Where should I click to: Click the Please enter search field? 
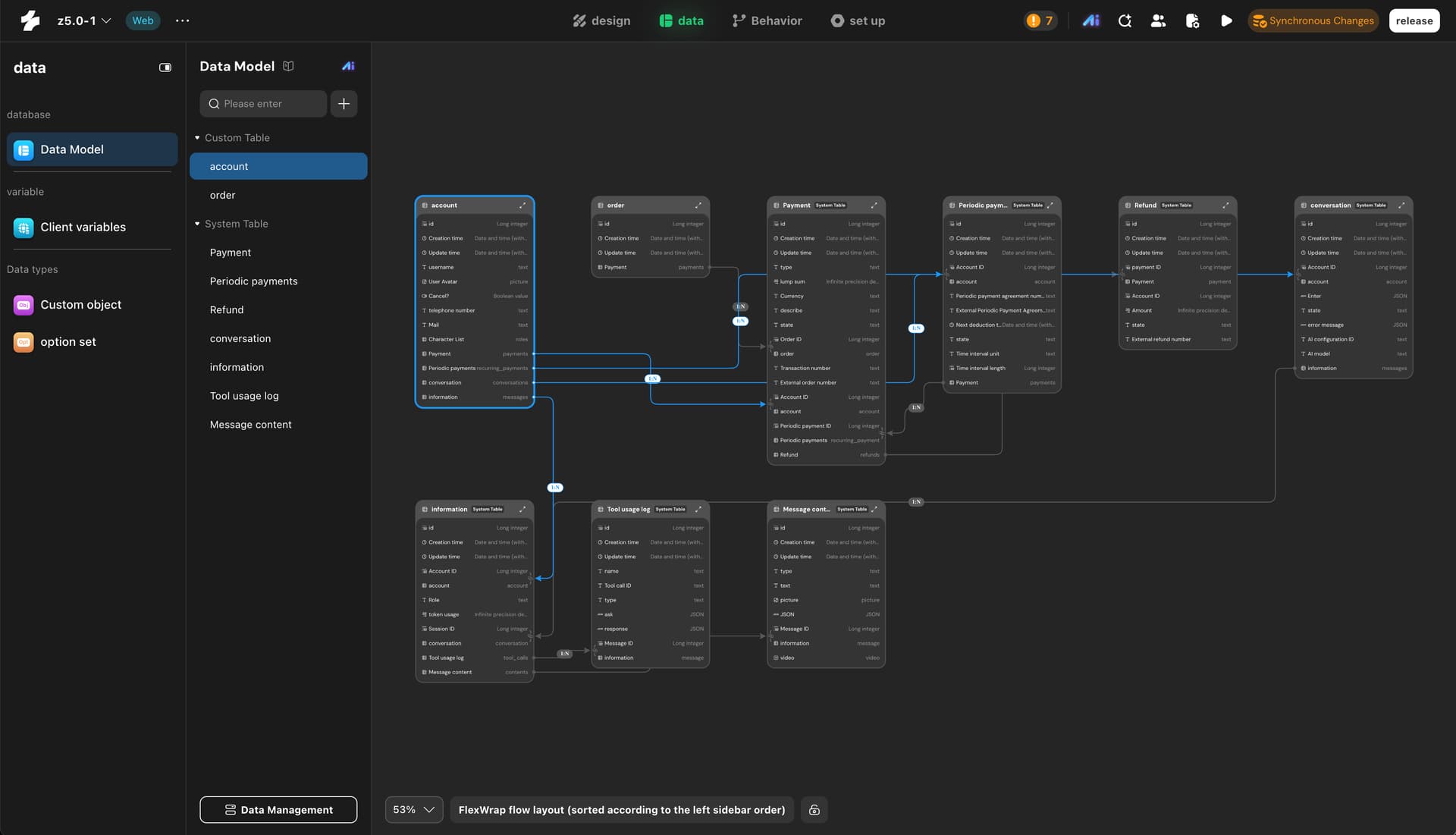coord(263,104)
